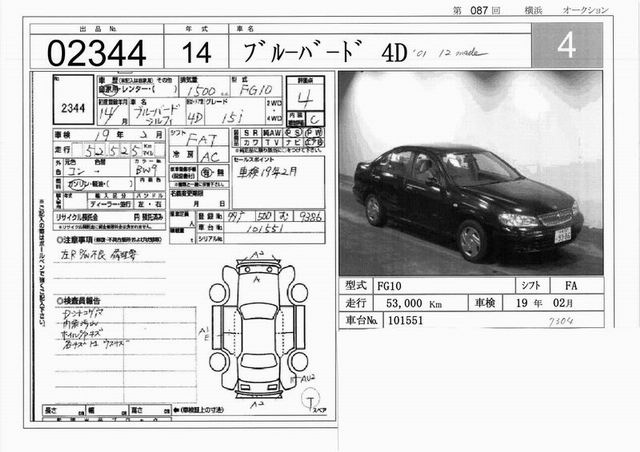
Task: Click the spare tire T circle symbol
Action: pyautogui.click(x=311, y=398)
